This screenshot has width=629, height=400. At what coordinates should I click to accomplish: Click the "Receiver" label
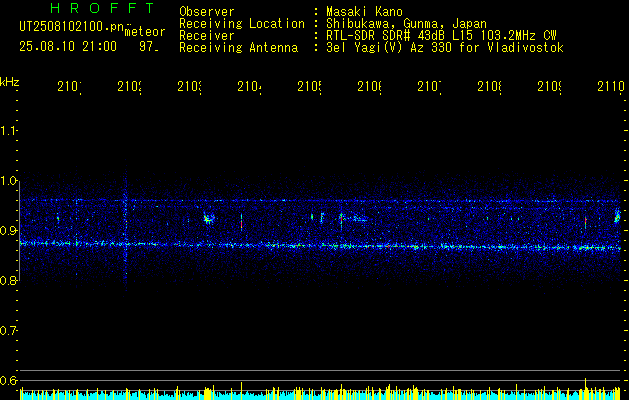coord(207,36)
